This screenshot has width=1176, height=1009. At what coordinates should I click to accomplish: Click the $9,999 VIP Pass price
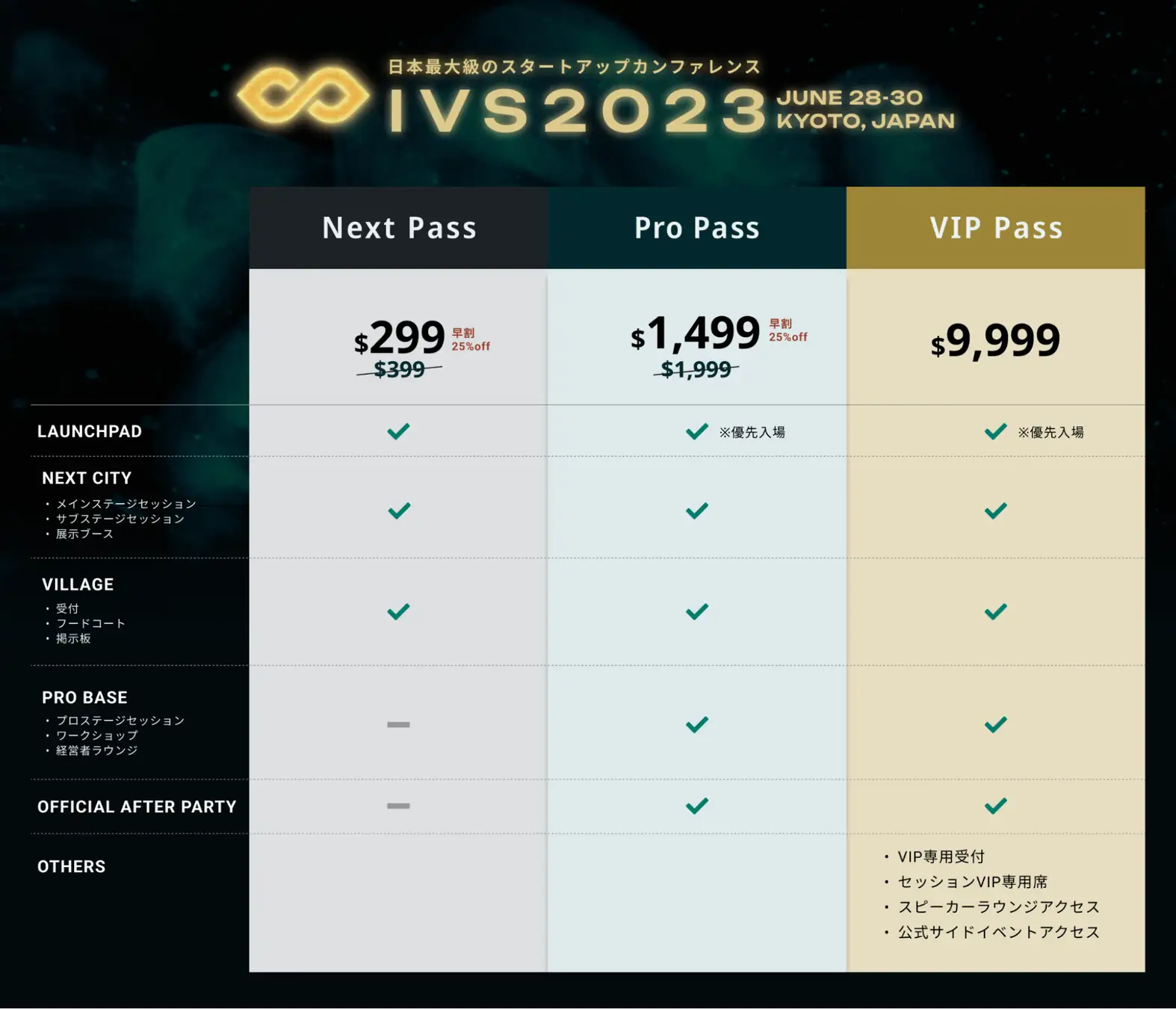click(x=995, y=341)
